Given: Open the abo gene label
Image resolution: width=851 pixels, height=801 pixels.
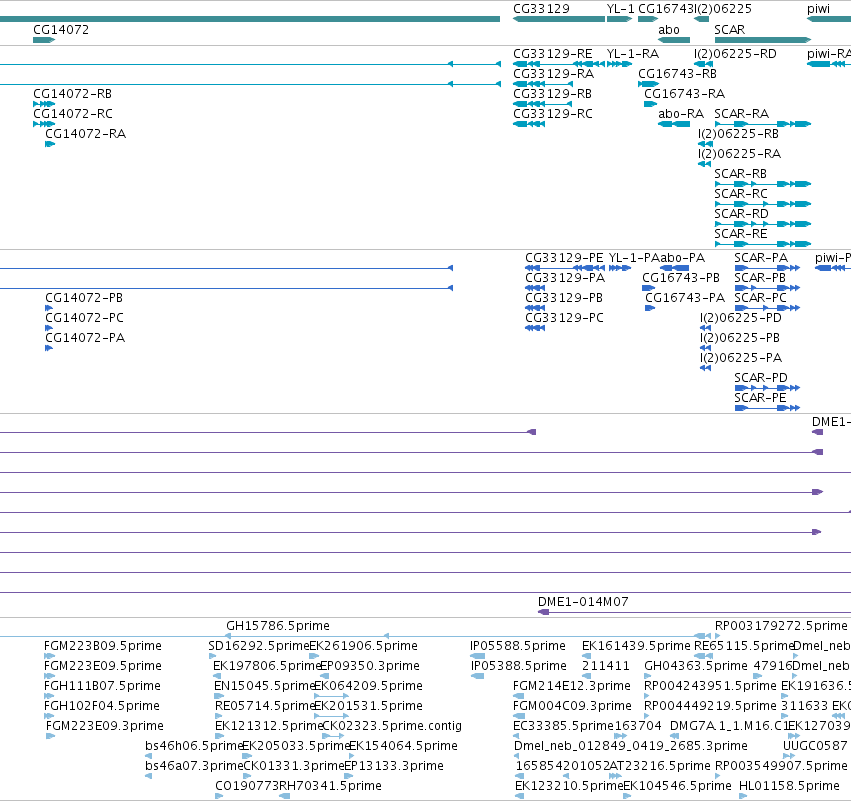Looking at the screenshot, I should click(x=669, y=30).
